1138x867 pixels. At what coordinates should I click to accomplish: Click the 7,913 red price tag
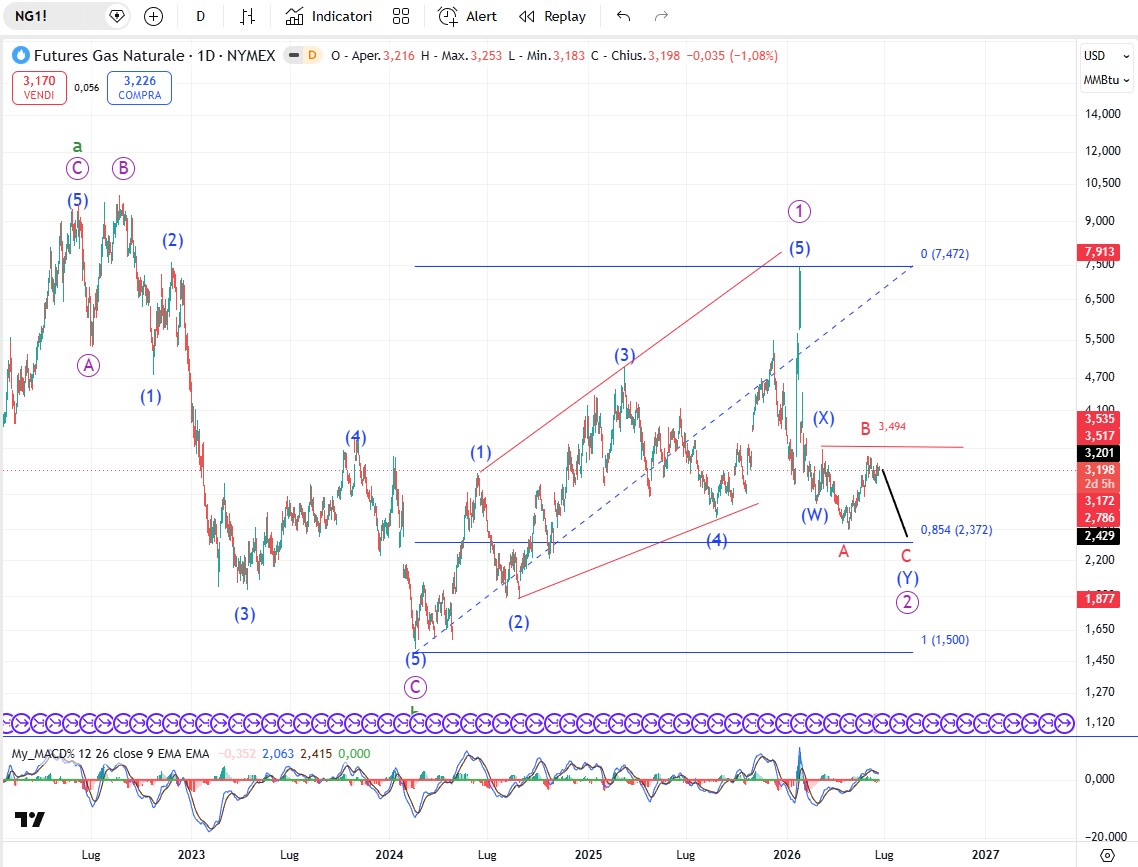point(1099,252)
